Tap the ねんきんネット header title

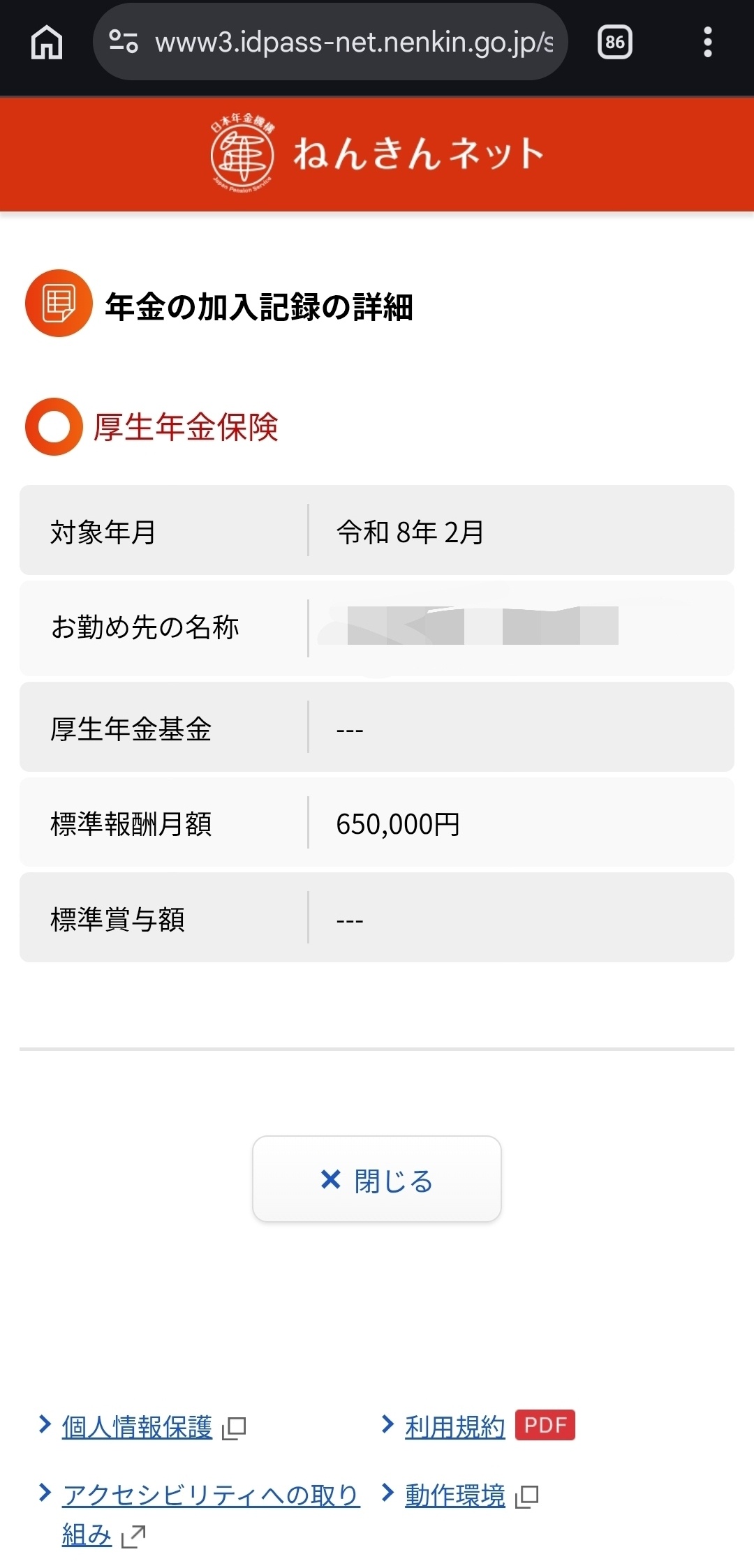417,153
